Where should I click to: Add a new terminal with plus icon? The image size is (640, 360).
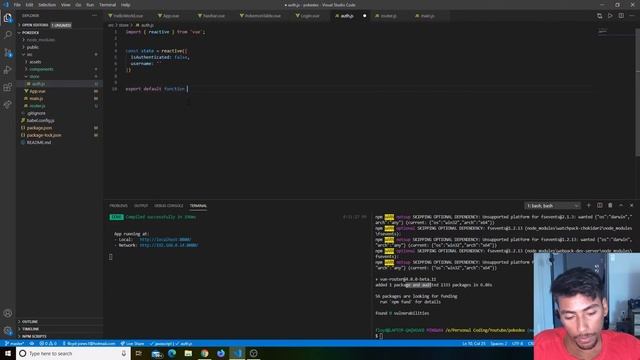(589, 205)
